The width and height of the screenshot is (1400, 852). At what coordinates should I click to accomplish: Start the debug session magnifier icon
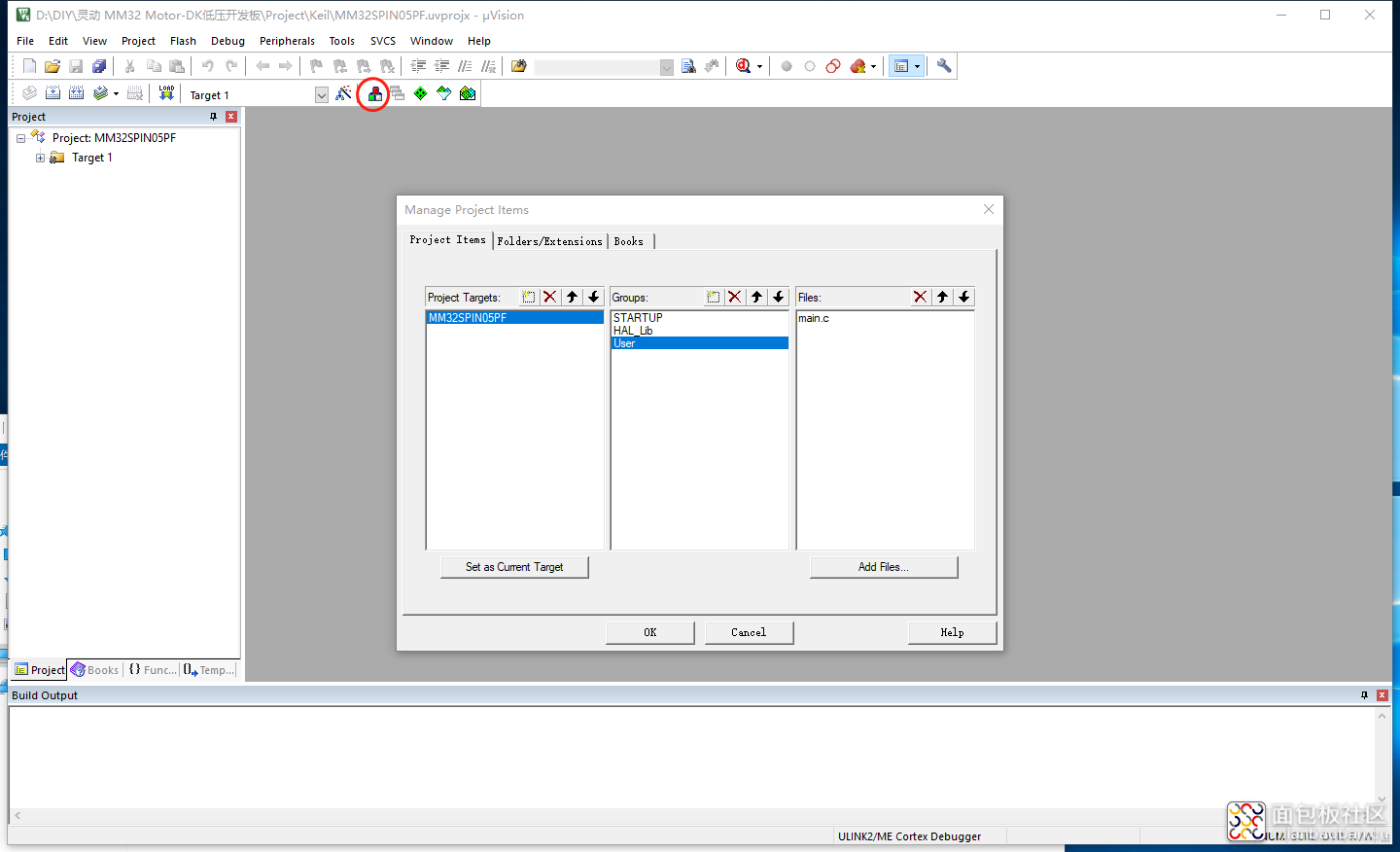click(743, 66)
